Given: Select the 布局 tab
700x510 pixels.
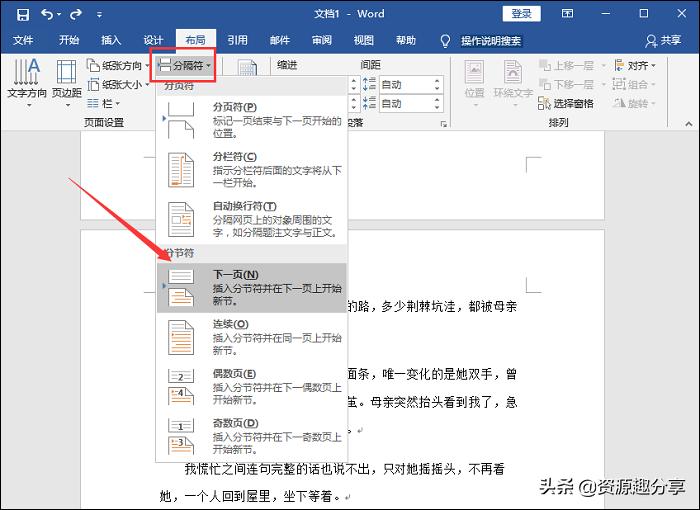Looking at the screenshot, I should [196, 40].
